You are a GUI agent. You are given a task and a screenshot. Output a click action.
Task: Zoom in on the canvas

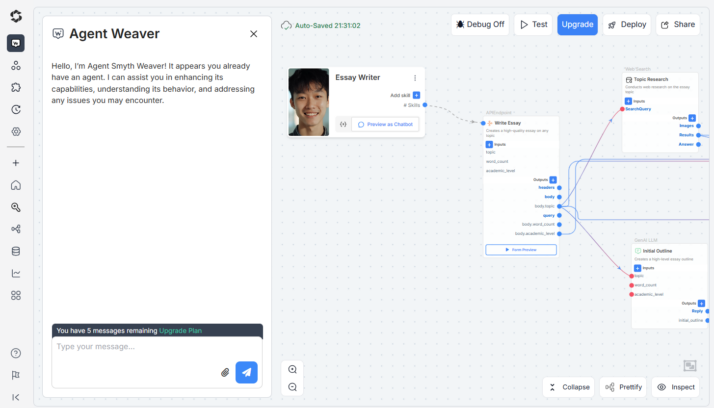tap(292, 369)
